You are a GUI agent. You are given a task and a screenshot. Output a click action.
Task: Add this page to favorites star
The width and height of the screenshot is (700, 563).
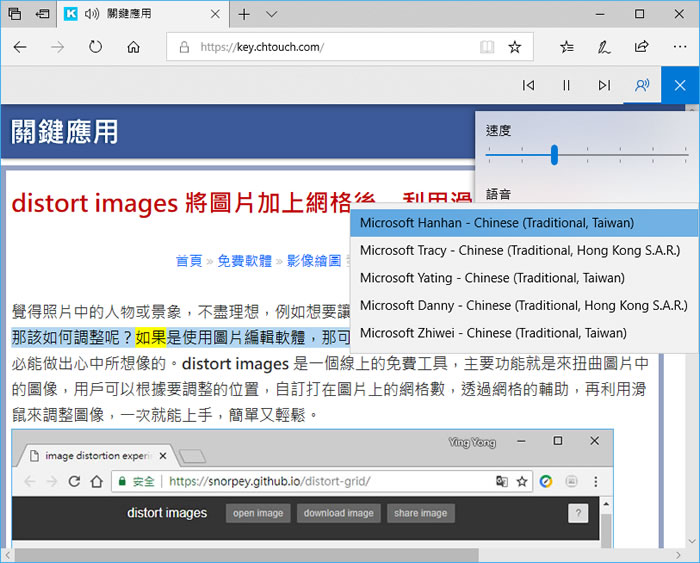[515, 47]
